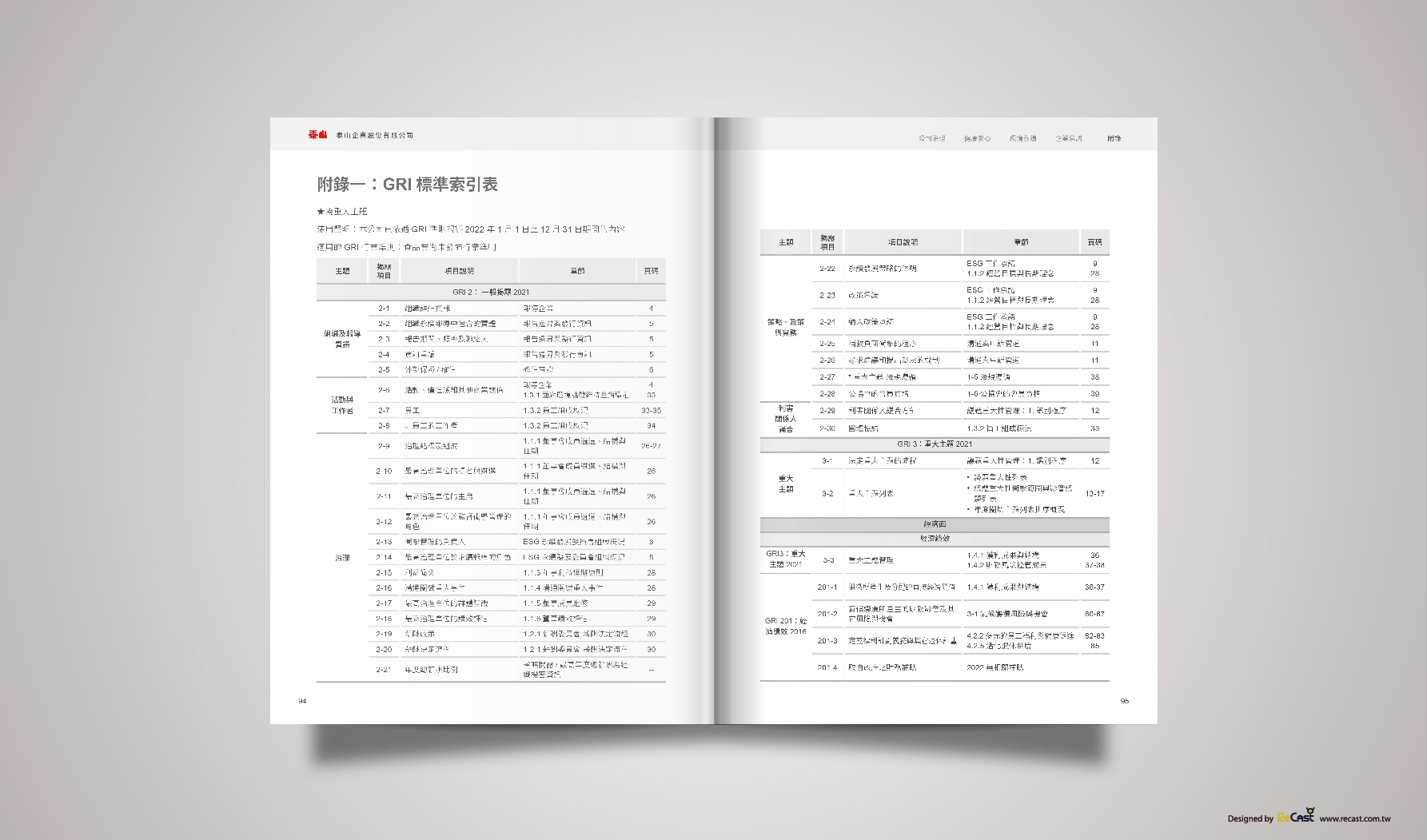Select the 'GRI 201：經濟績效 2016' topic cell
Screen dimensions: 1427x840
(785, 626)
